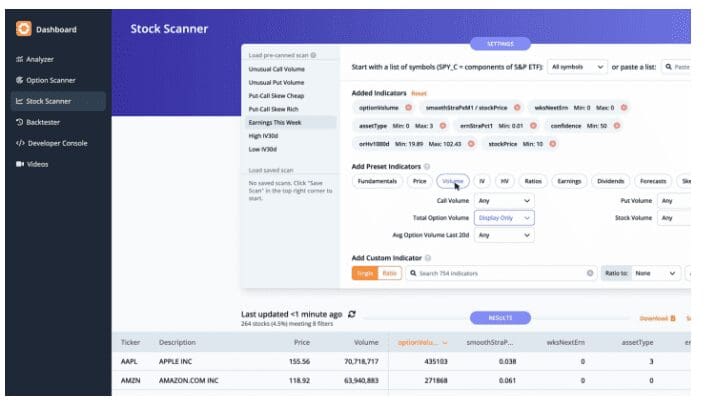Open the Analyzer sidebar icon

pos(20,60)
